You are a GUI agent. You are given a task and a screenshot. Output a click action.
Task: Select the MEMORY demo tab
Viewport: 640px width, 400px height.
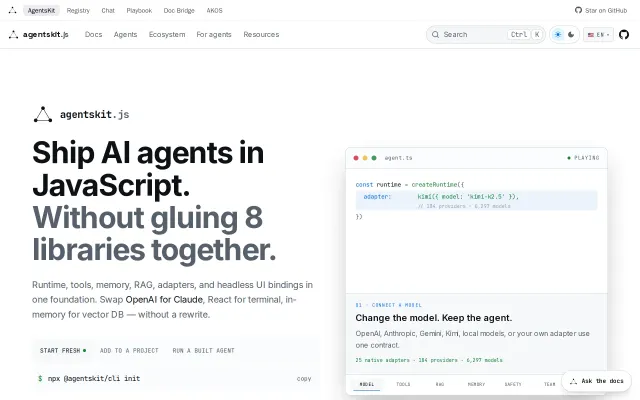(x=476, y=384)
